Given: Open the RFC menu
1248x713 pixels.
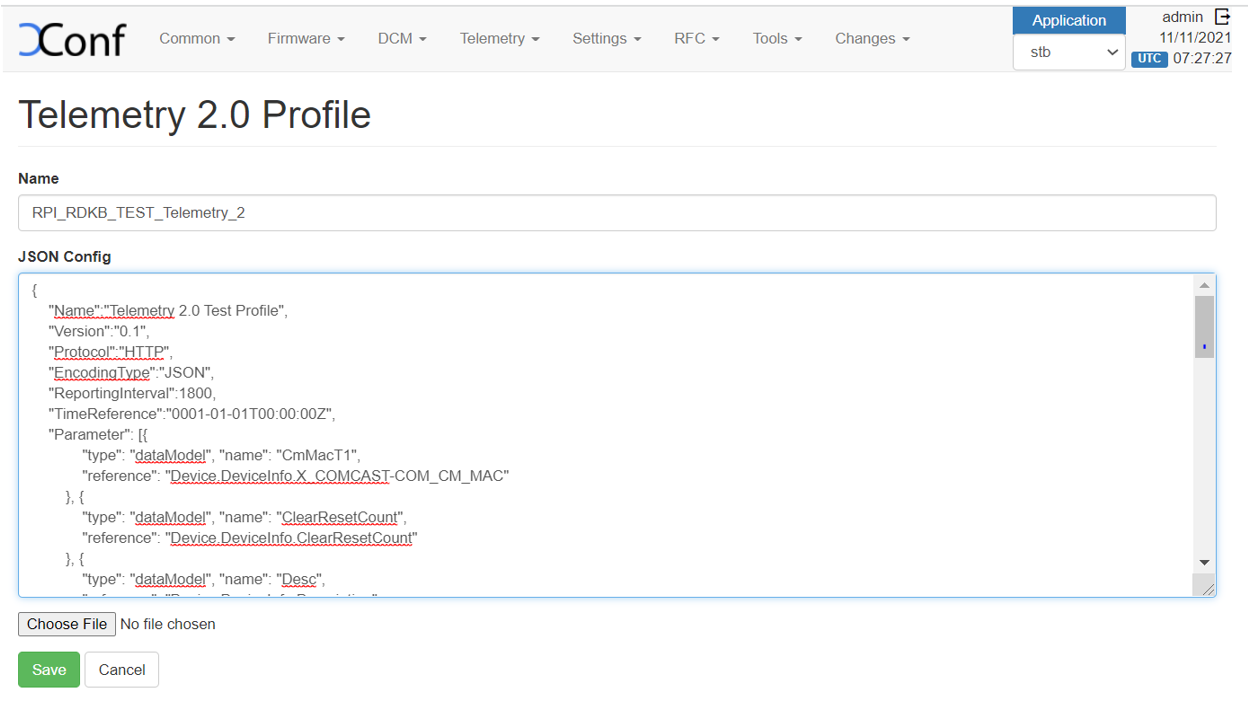Looking at the screenshot, I should tap(697, 39).
